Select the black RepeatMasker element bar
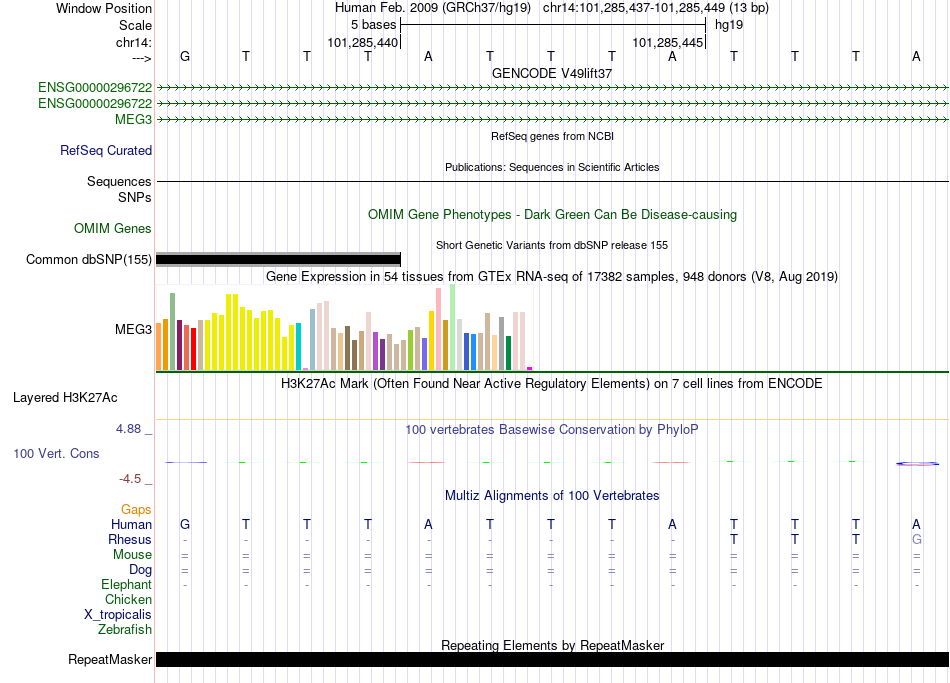This screenshot has width=950, height=683. [x=552, y=659]
